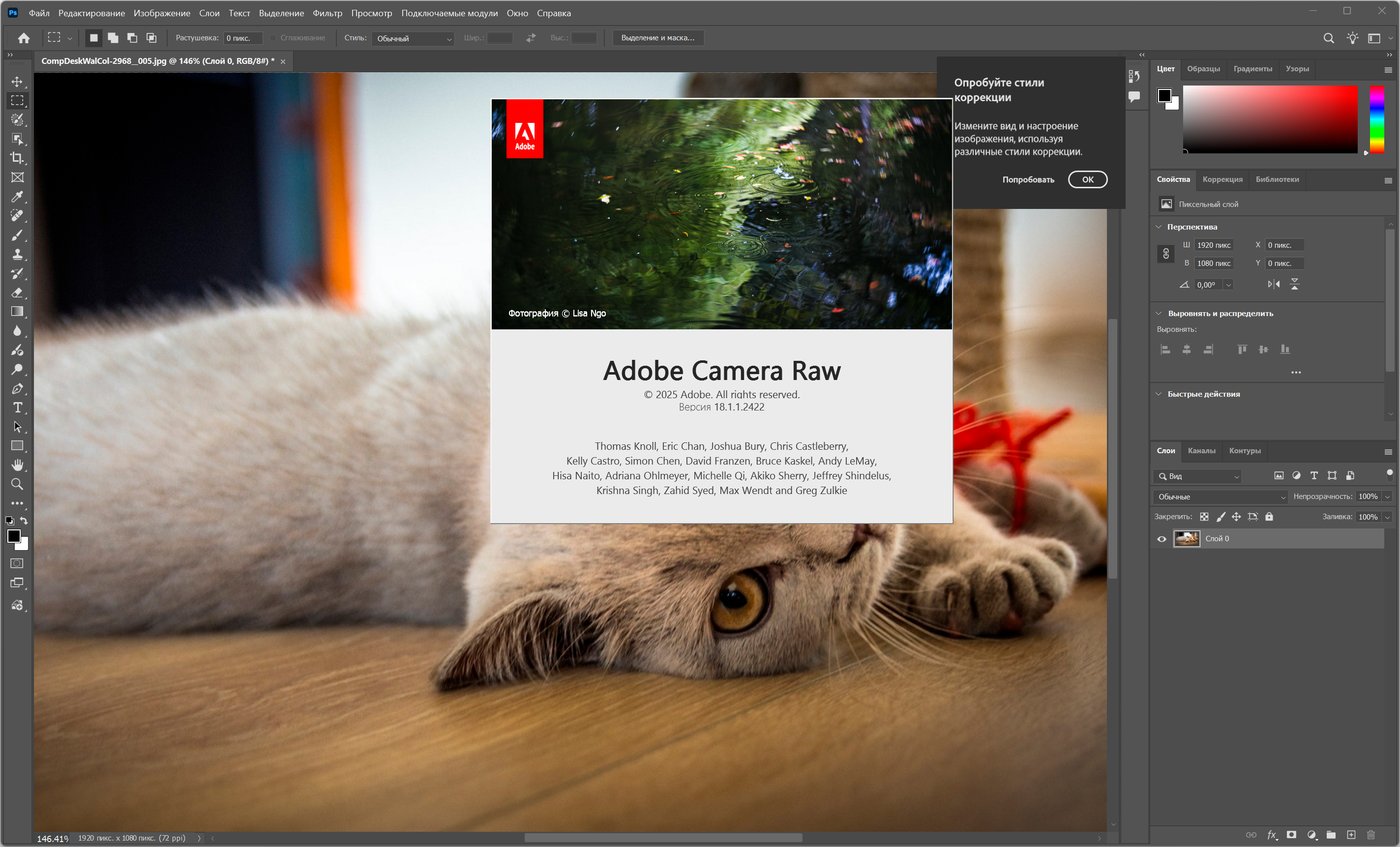Select the Zoom tool in toolbar
The width and height of the screenshot is (1400, 847).
point(17,485)
